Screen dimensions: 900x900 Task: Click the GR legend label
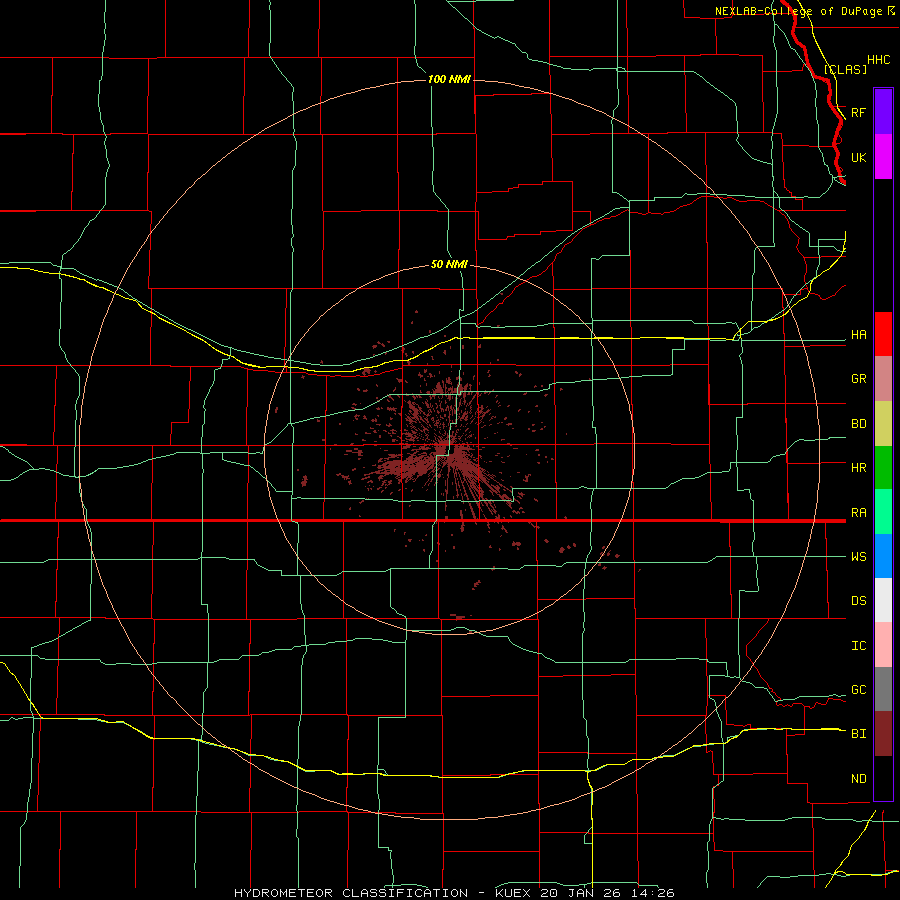[858, 379]
